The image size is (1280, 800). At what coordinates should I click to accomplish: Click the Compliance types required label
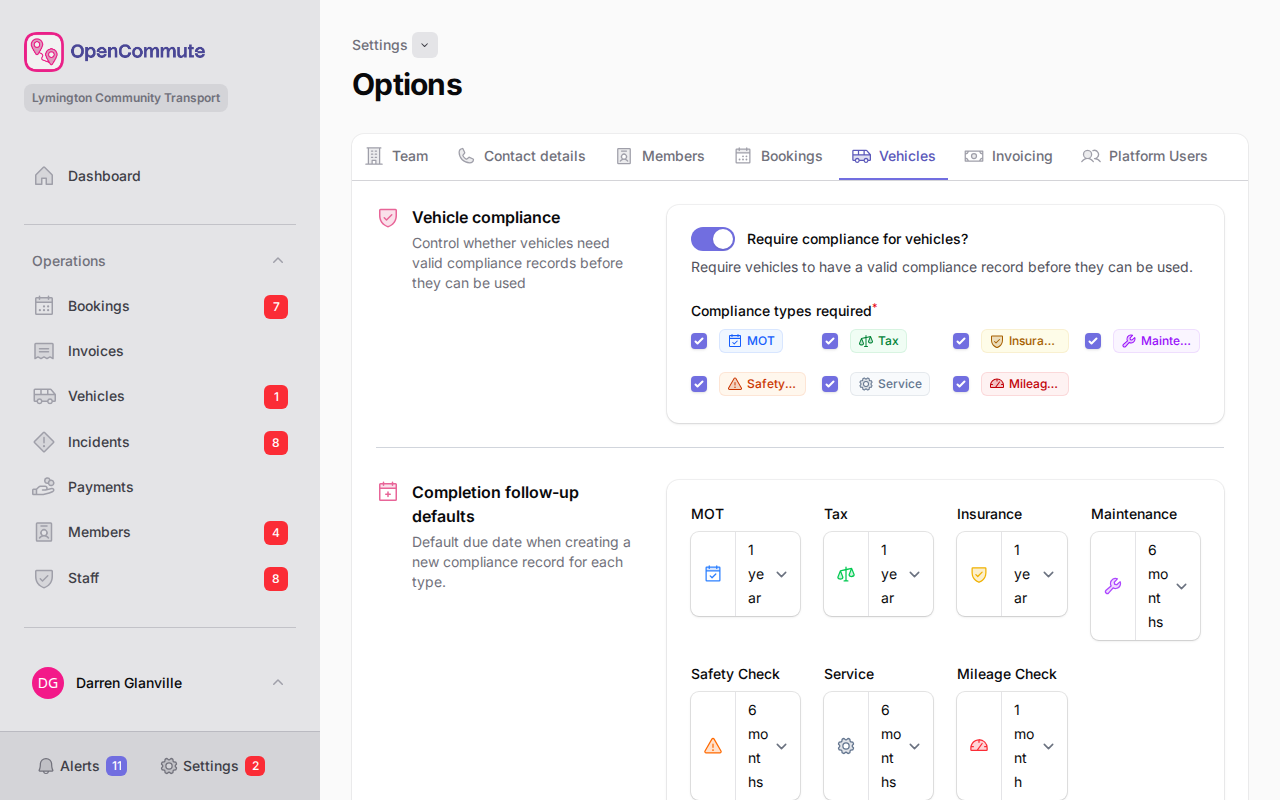coord(781,311)
